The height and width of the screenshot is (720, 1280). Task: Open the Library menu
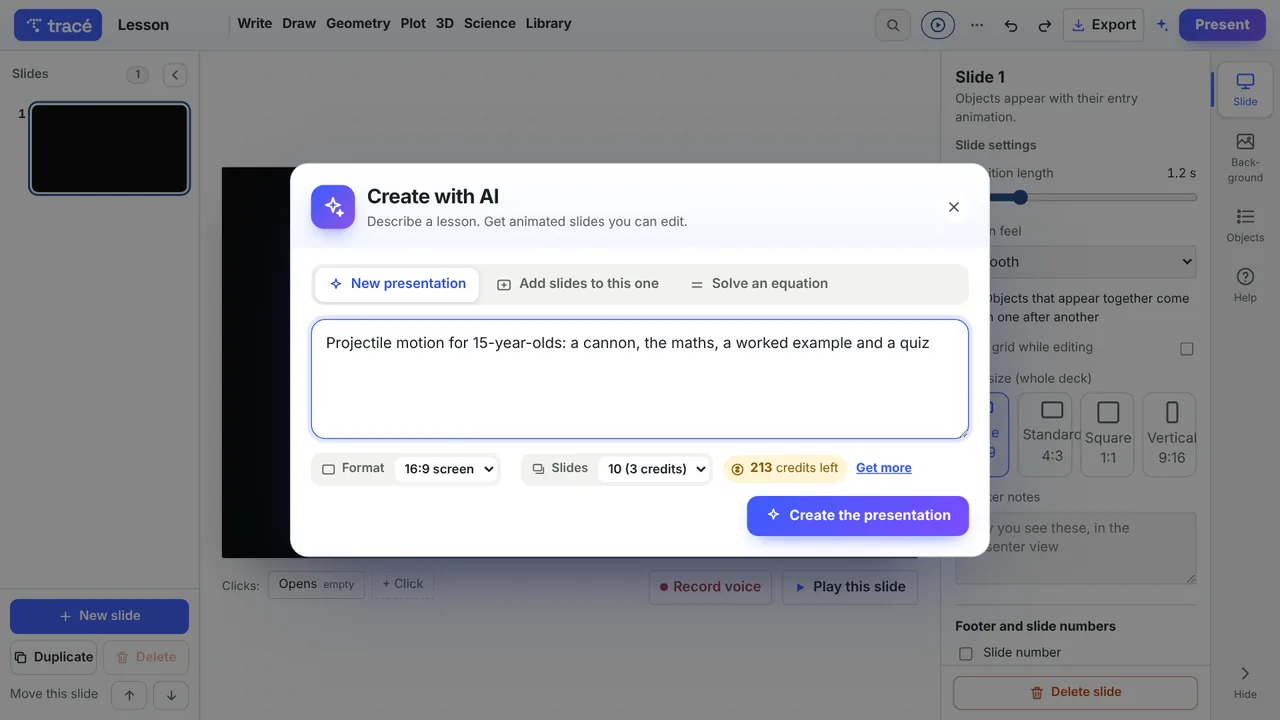point(548,23)
